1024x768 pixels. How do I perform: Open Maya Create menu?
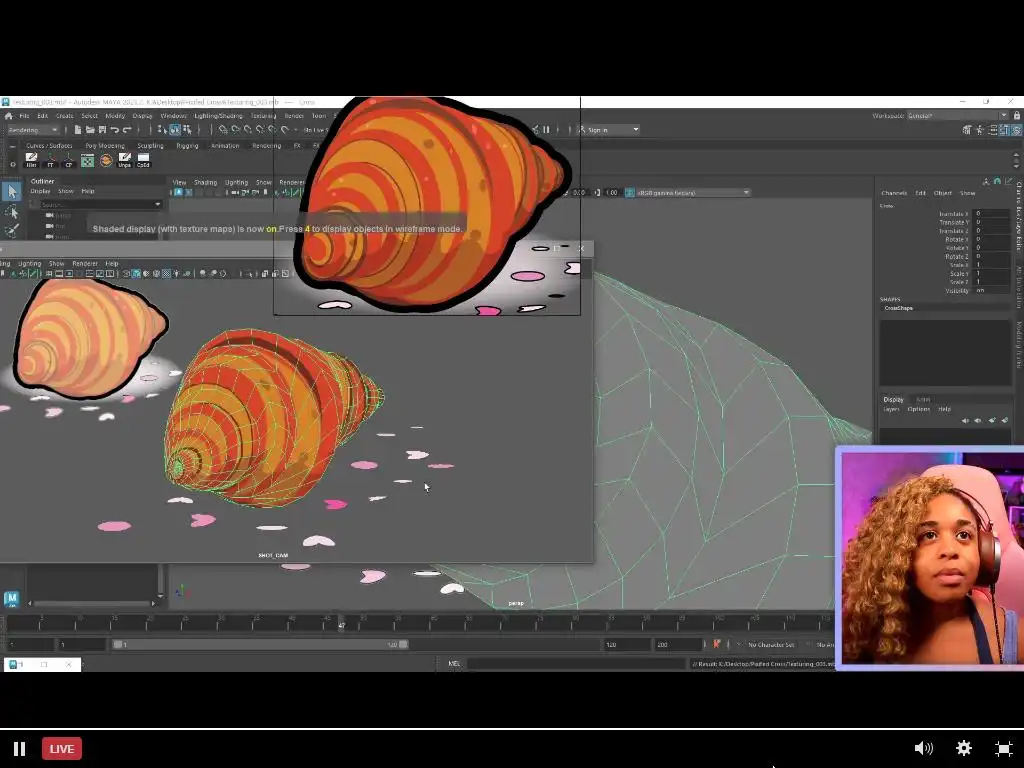point(65,116)
